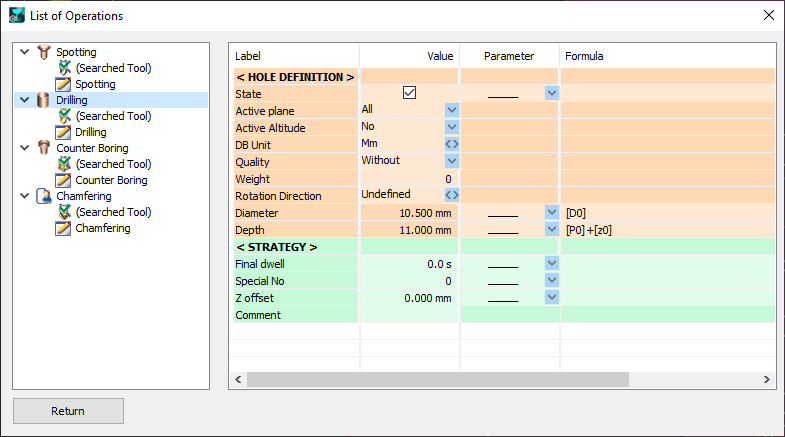Viewport: 785px width, 437px height.
Task: Open the Drilling parameters notepad icon
Action: pos(64,132)
